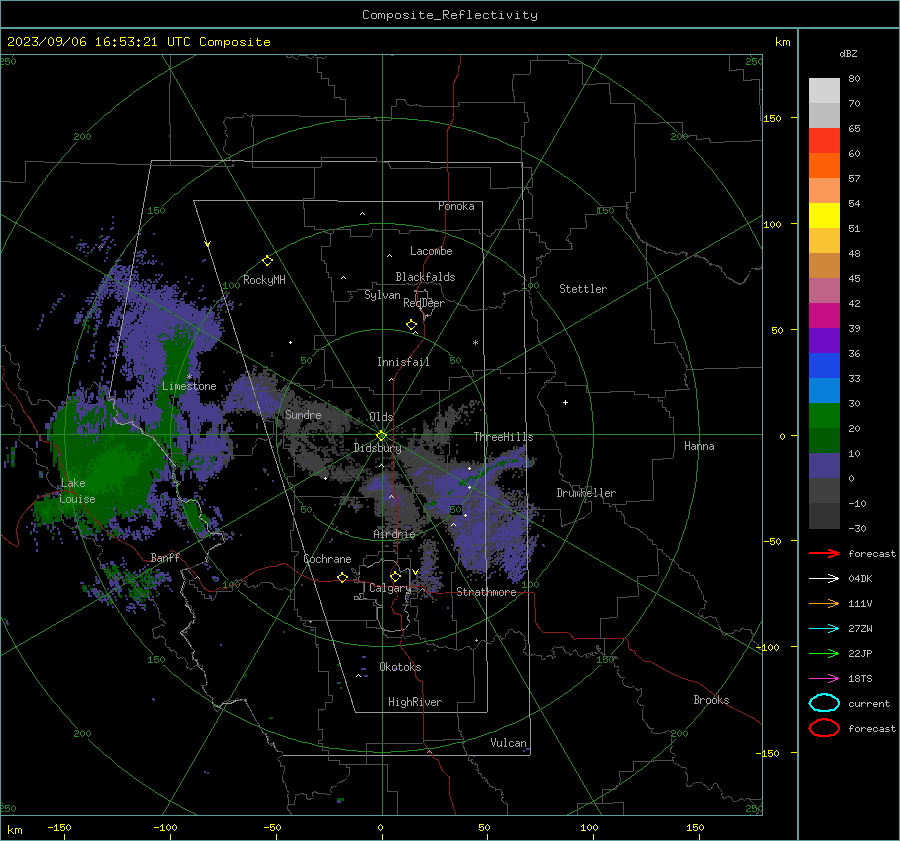Click the red forecast arrow in legend
The width and height of the screenshot is (900, 841).
point(824,553)
